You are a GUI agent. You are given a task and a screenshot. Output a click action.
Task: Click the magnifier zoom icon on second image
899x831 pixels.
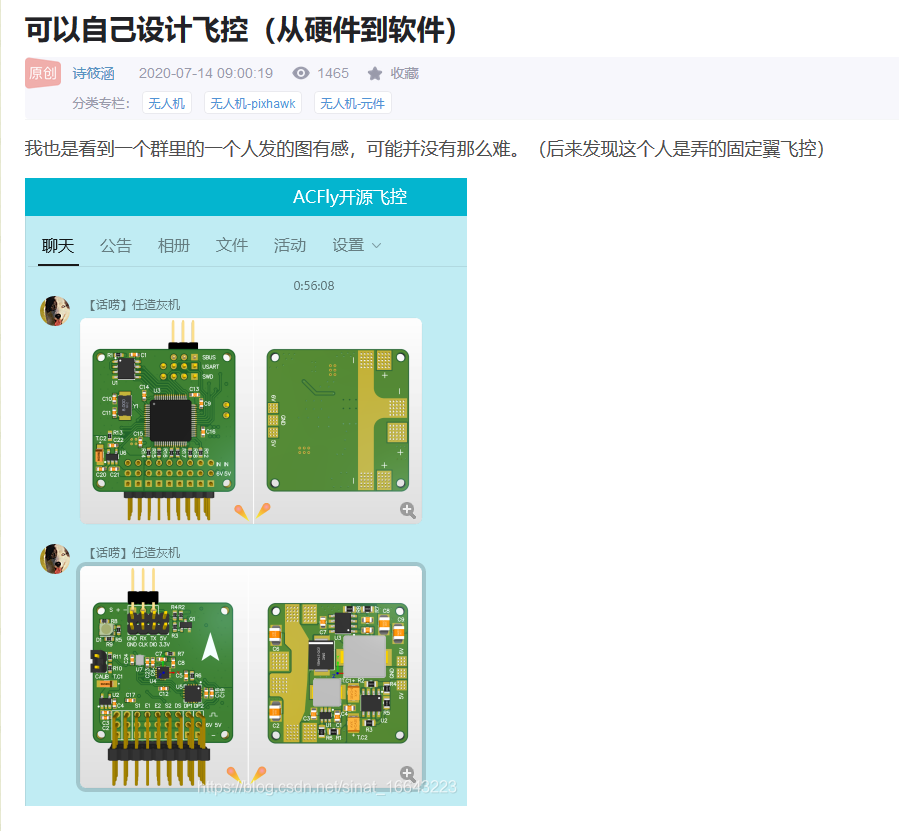point(408,774)
